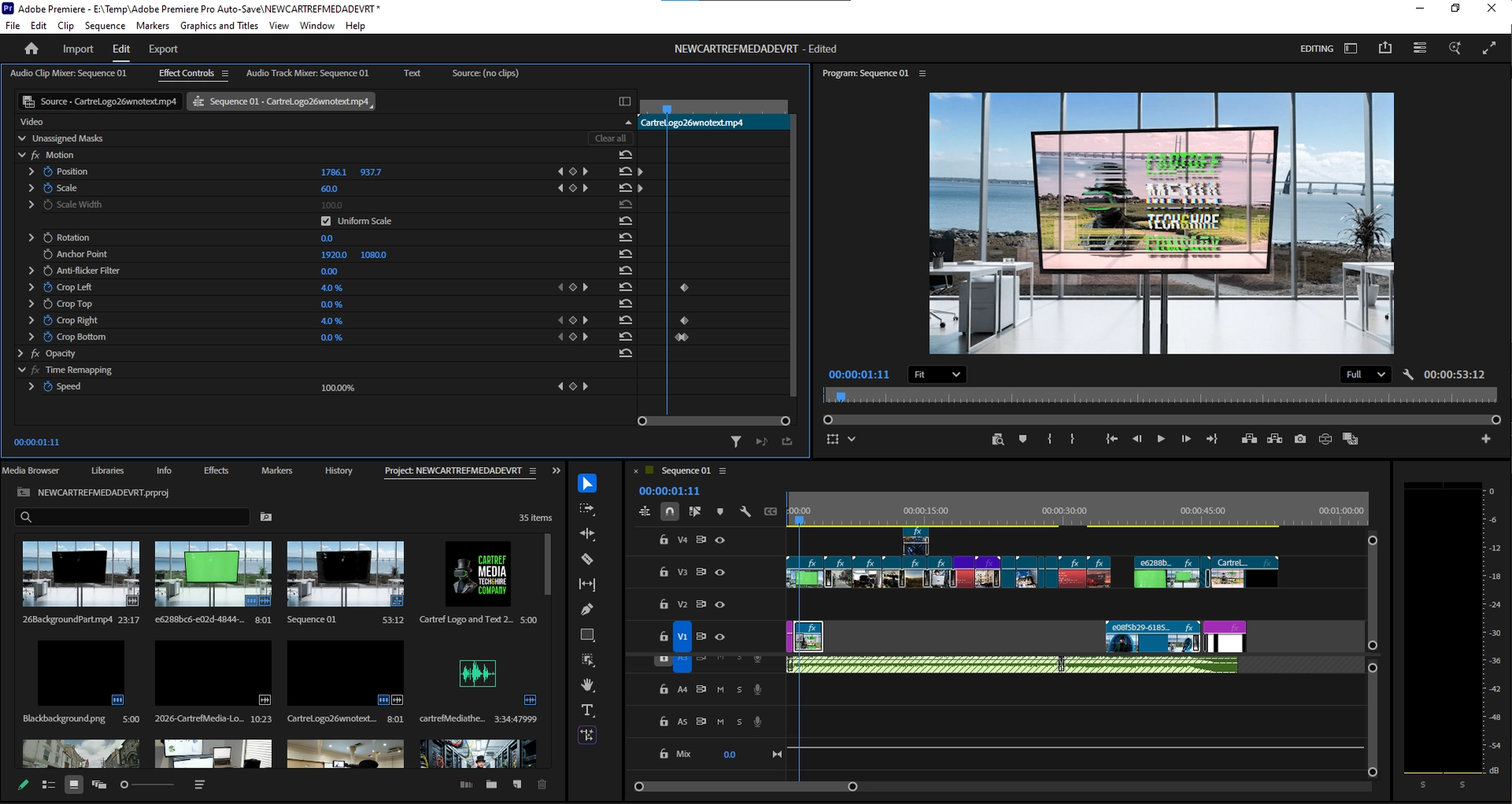The image size is (1512, 804).
Task: Add marker in Program monitor
Action: click(x=1023, y=439)
